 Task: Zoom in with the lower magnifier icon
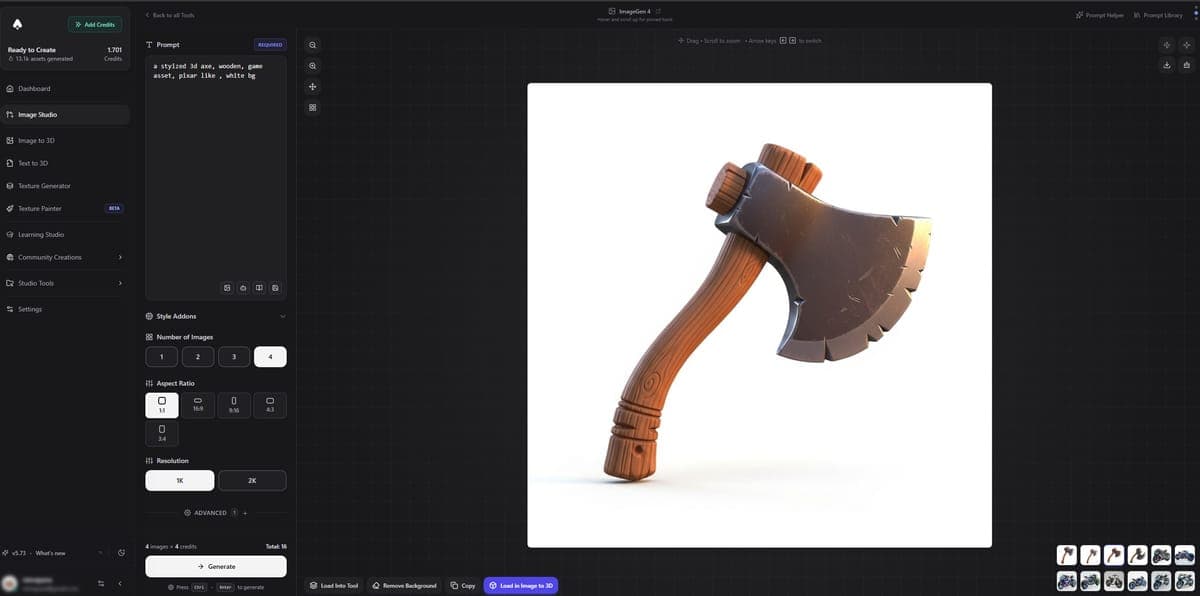point(313,66)
